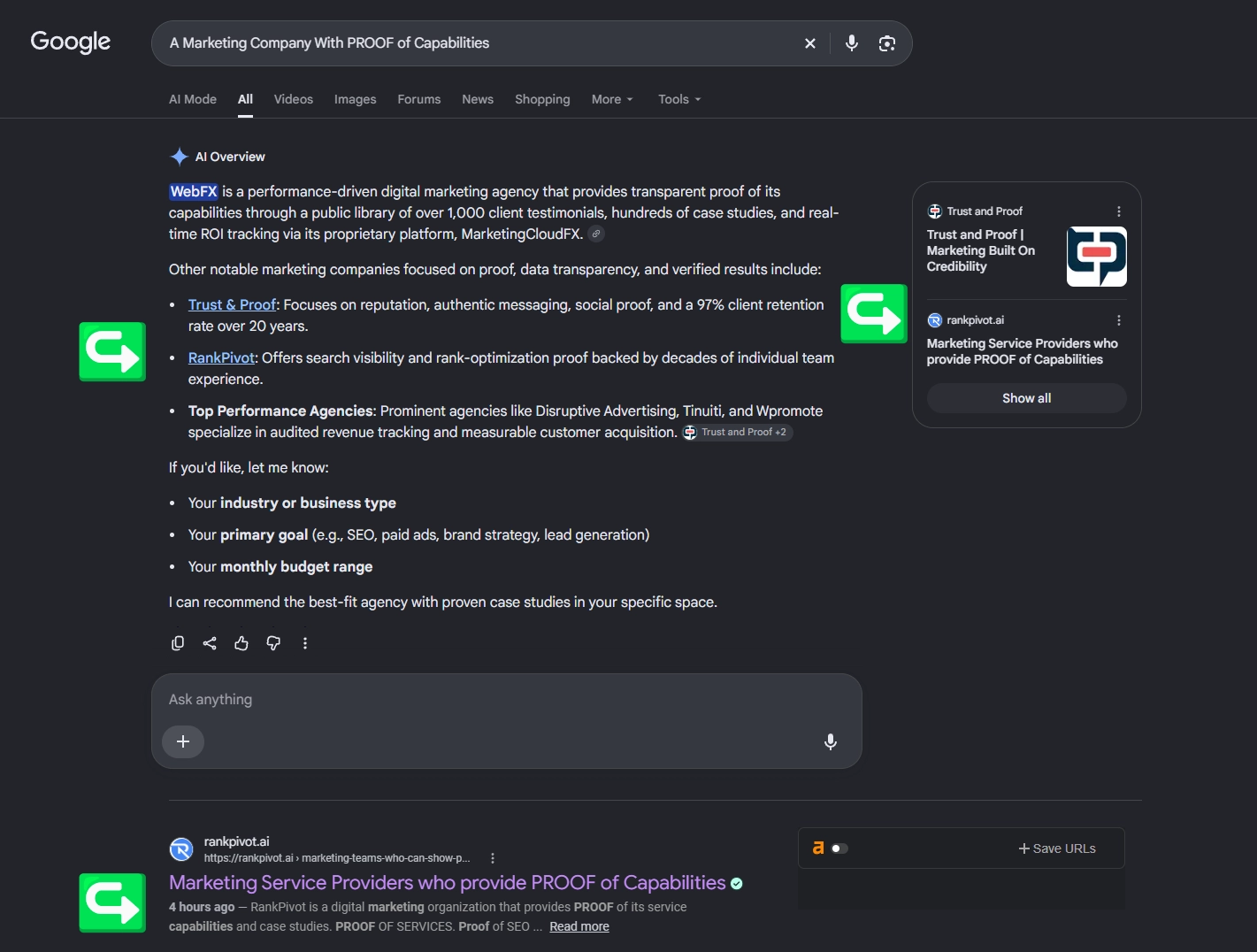The image size is (1257, 952).
Task: Click Save URLs button
Action: (1057, 848)
